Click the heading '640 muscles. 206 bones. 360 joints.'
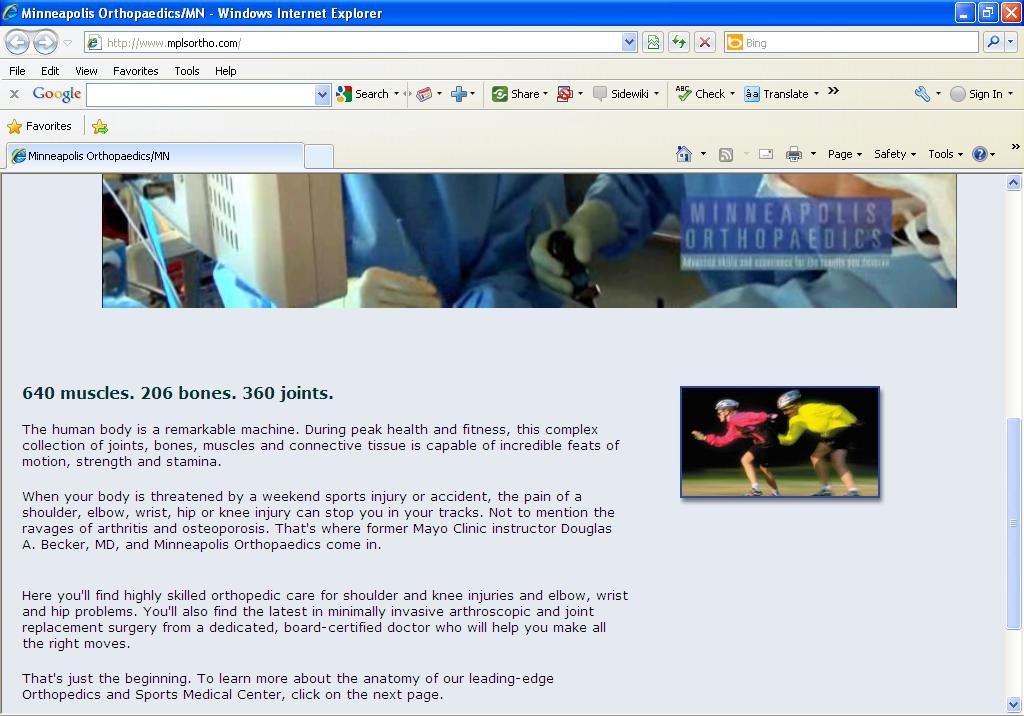This screenshot has height=716, width=1024. 178,393
